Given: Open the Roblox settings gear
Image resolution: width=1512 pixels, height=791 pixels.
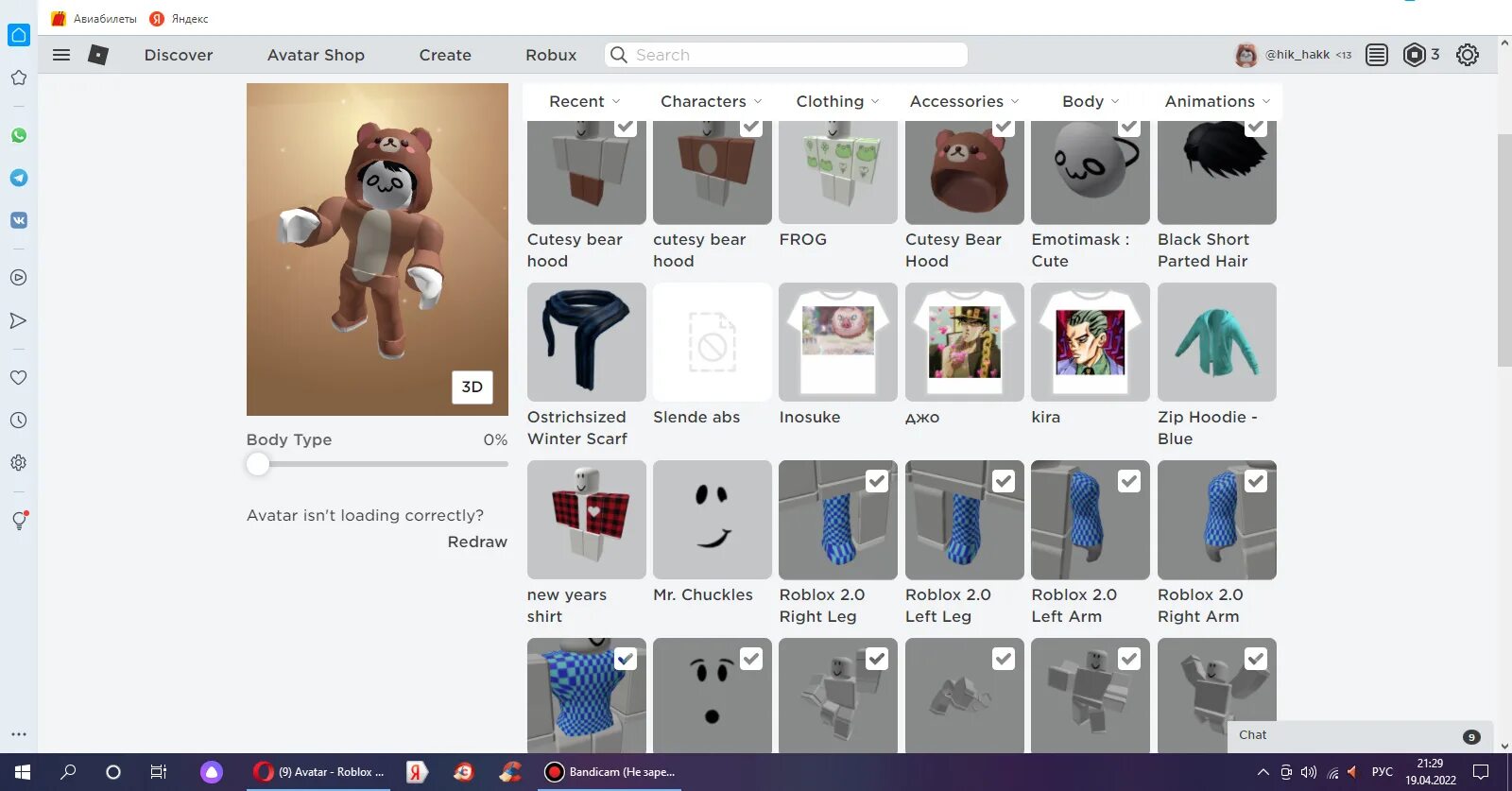Looking at the screenshot, I should click(1468, 55).
